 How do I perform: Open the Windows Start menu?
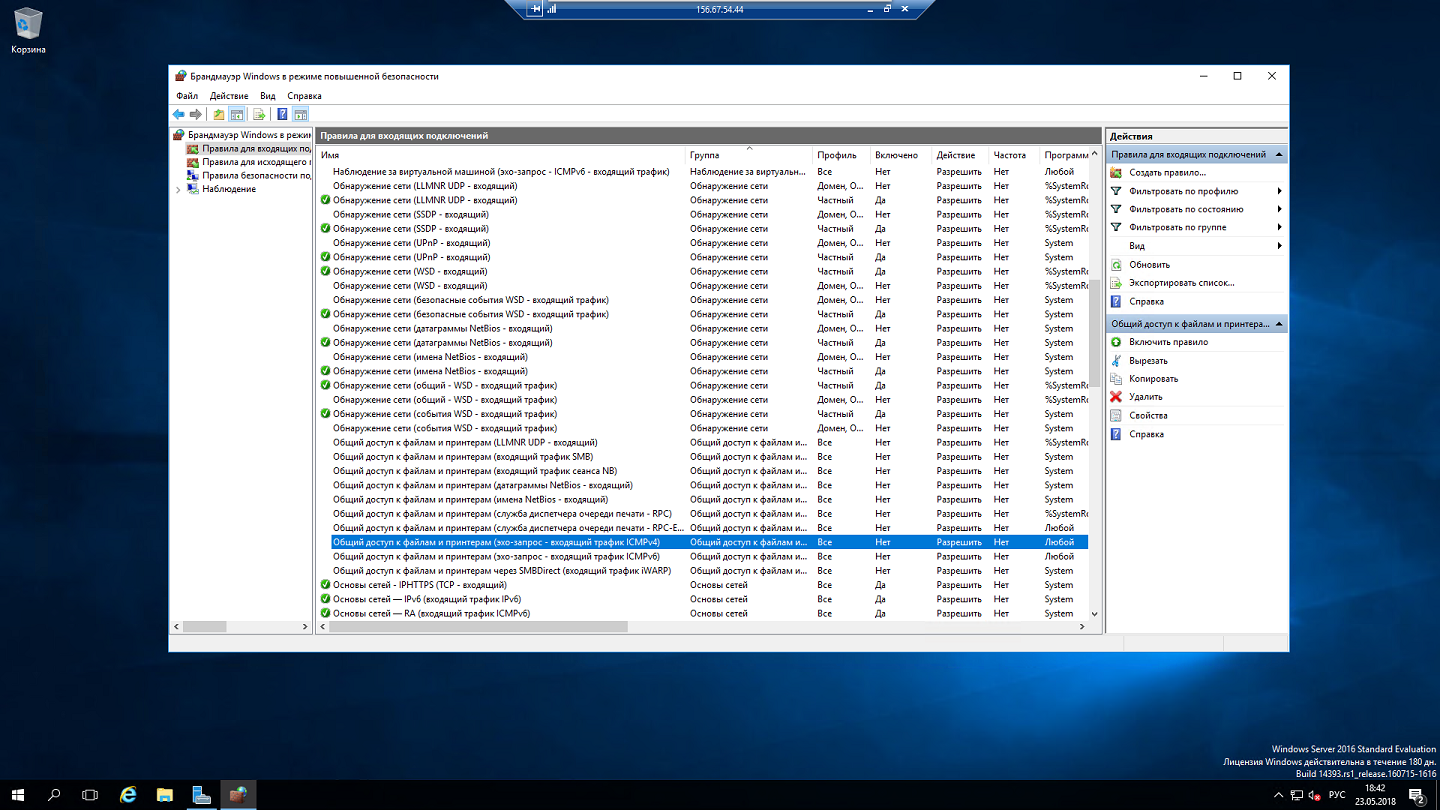(18, 795)
